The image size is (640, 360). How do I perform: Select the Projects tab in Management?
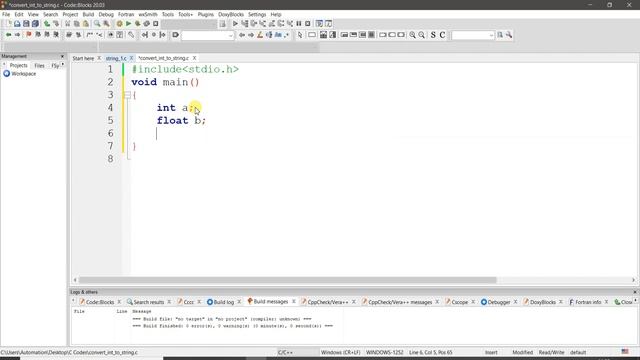[x=18, y=65]
